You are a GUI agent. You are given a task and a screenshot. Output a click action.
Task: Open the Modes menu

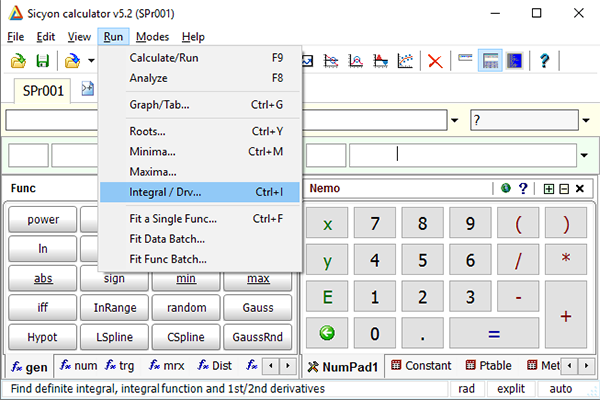coord(152,37)
